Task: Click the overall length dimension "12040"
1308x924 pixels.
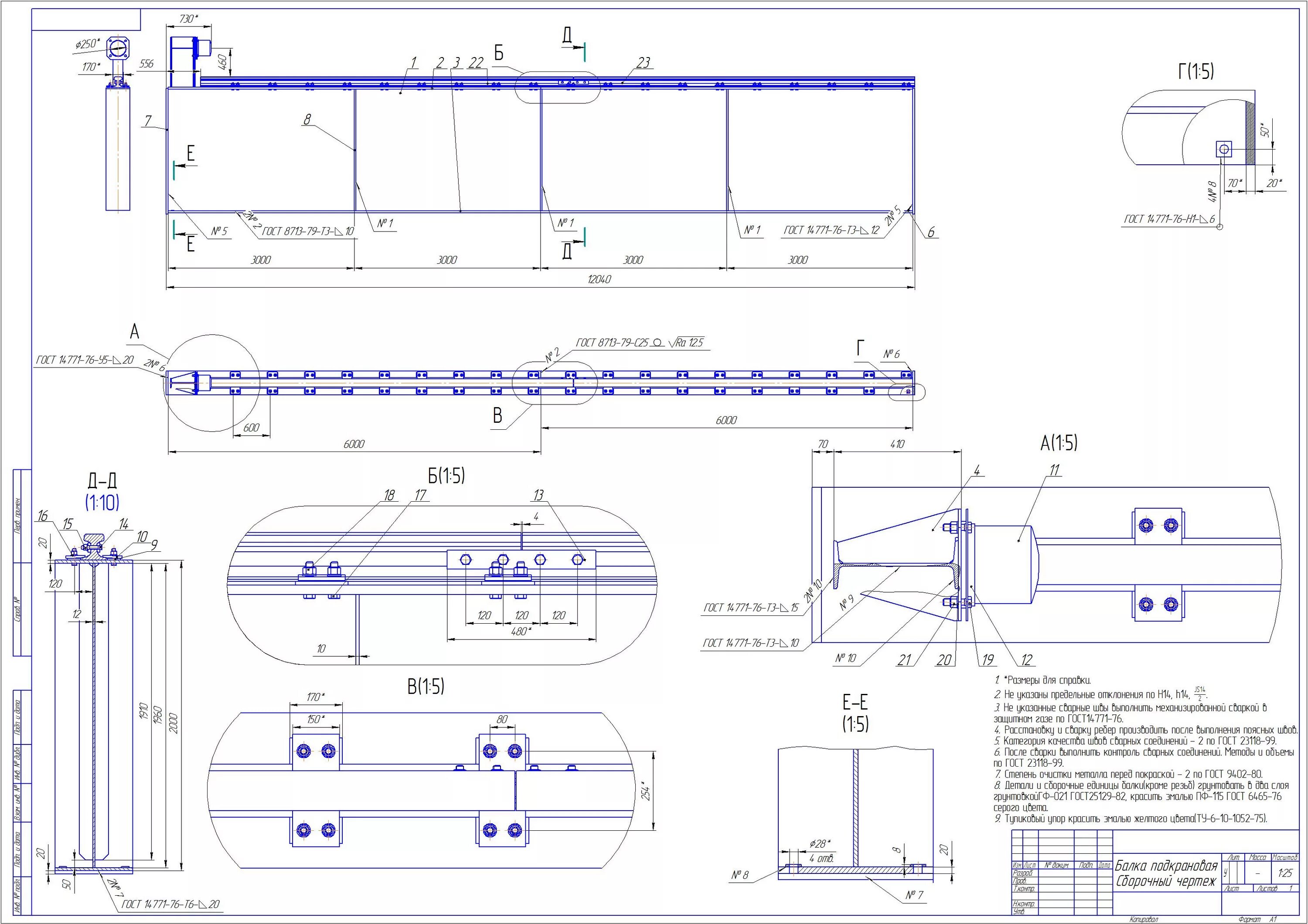Action: 599,279
